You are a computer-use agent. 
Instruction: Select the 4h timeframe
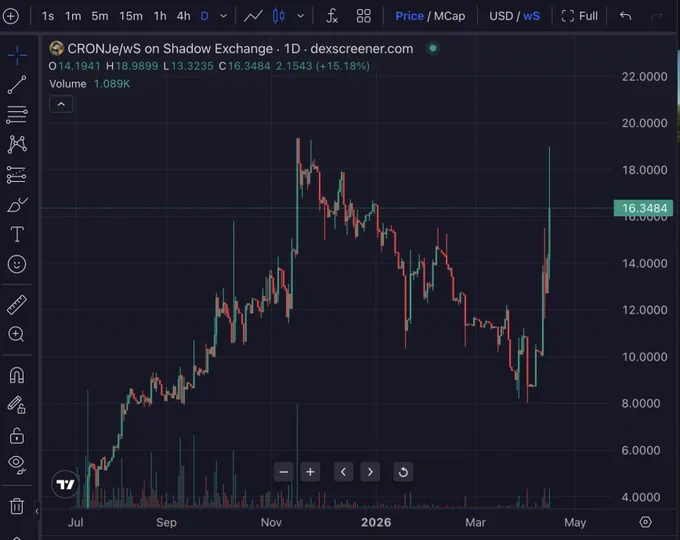pos(183,16)
